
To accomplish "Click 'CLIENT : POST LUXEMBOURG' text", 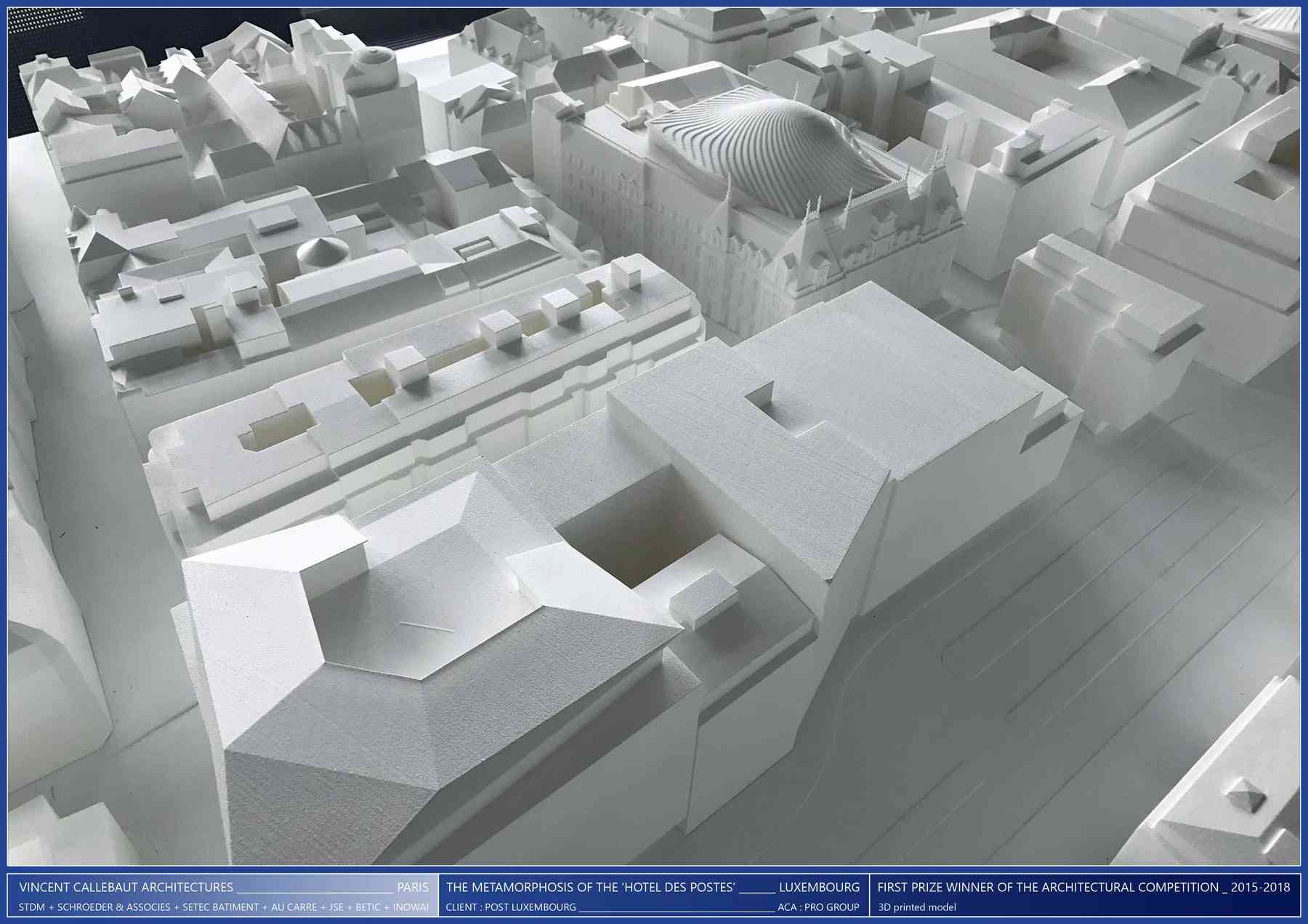I will 511,907.
